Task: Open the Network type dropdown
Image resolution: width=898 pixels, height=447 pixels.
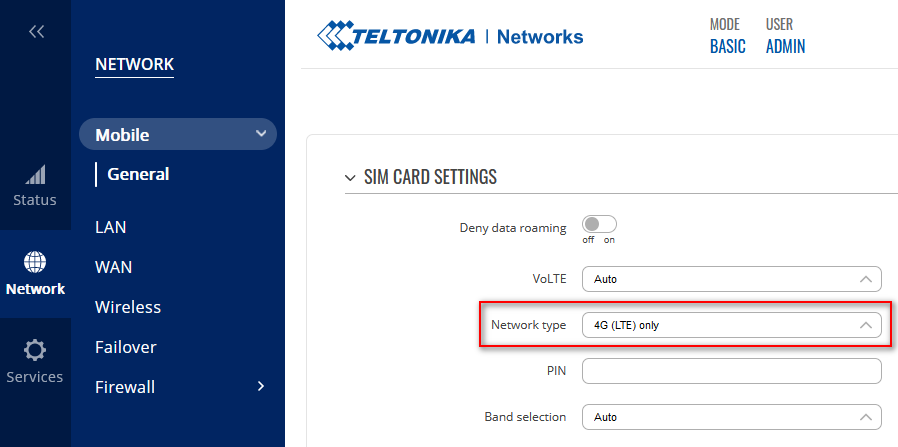Action: click(731, 325)
